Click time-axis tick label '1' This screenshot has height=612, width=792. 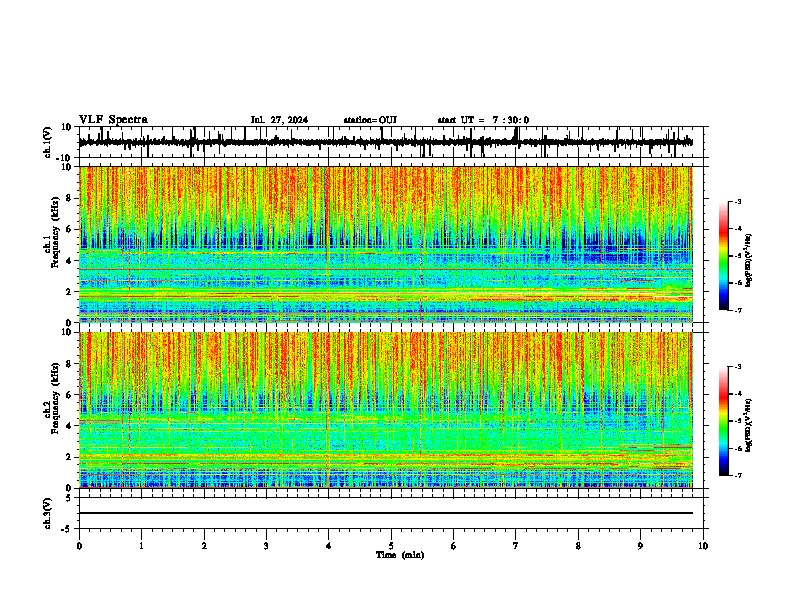pyautogui.click(x=141, y=546)
